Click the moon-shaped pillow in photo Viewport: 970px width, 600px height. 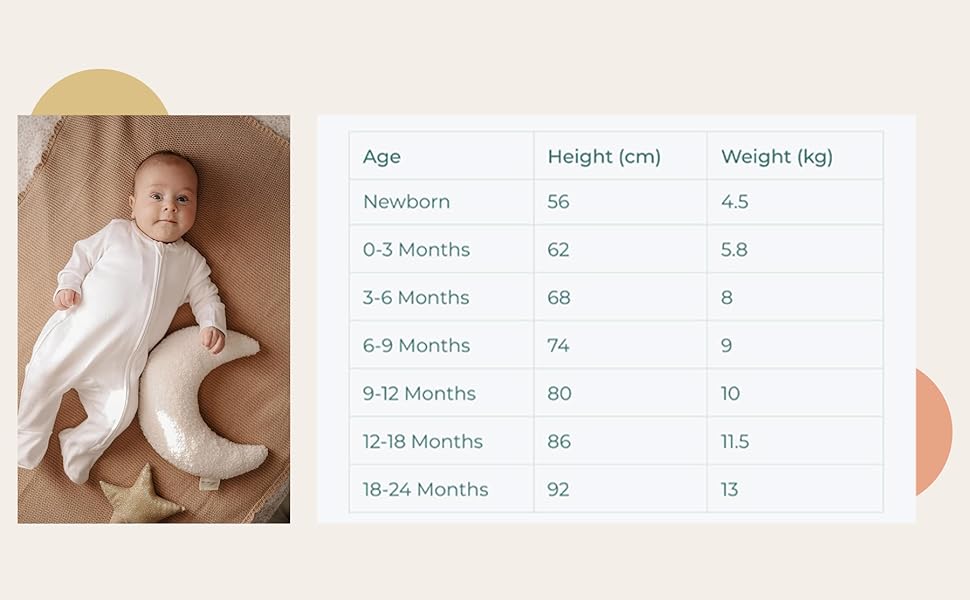[x=201, y=402]
